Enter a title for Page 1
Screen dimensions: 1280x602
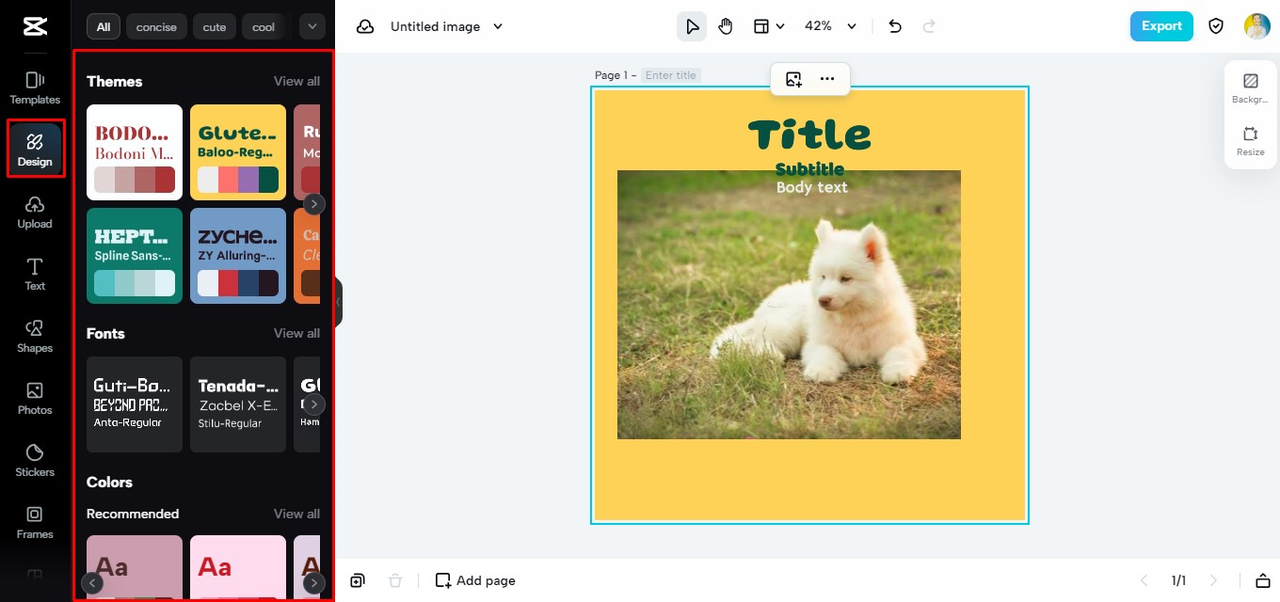tap(671, 75)
